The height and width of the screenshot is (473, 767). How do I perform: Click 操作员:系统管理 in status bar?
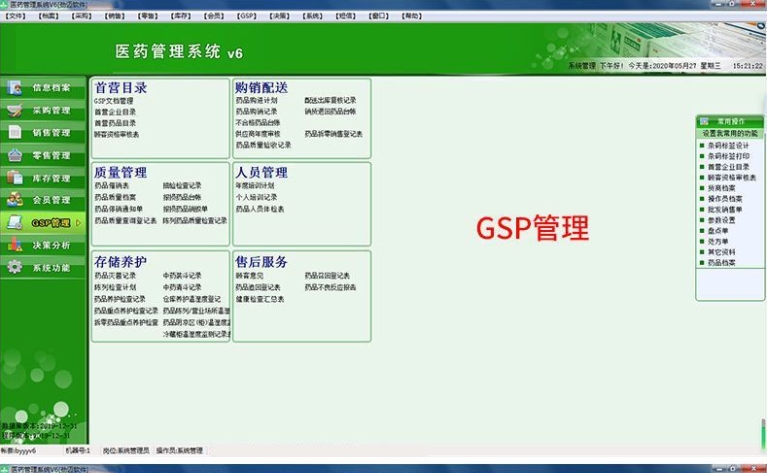[179, 450]
